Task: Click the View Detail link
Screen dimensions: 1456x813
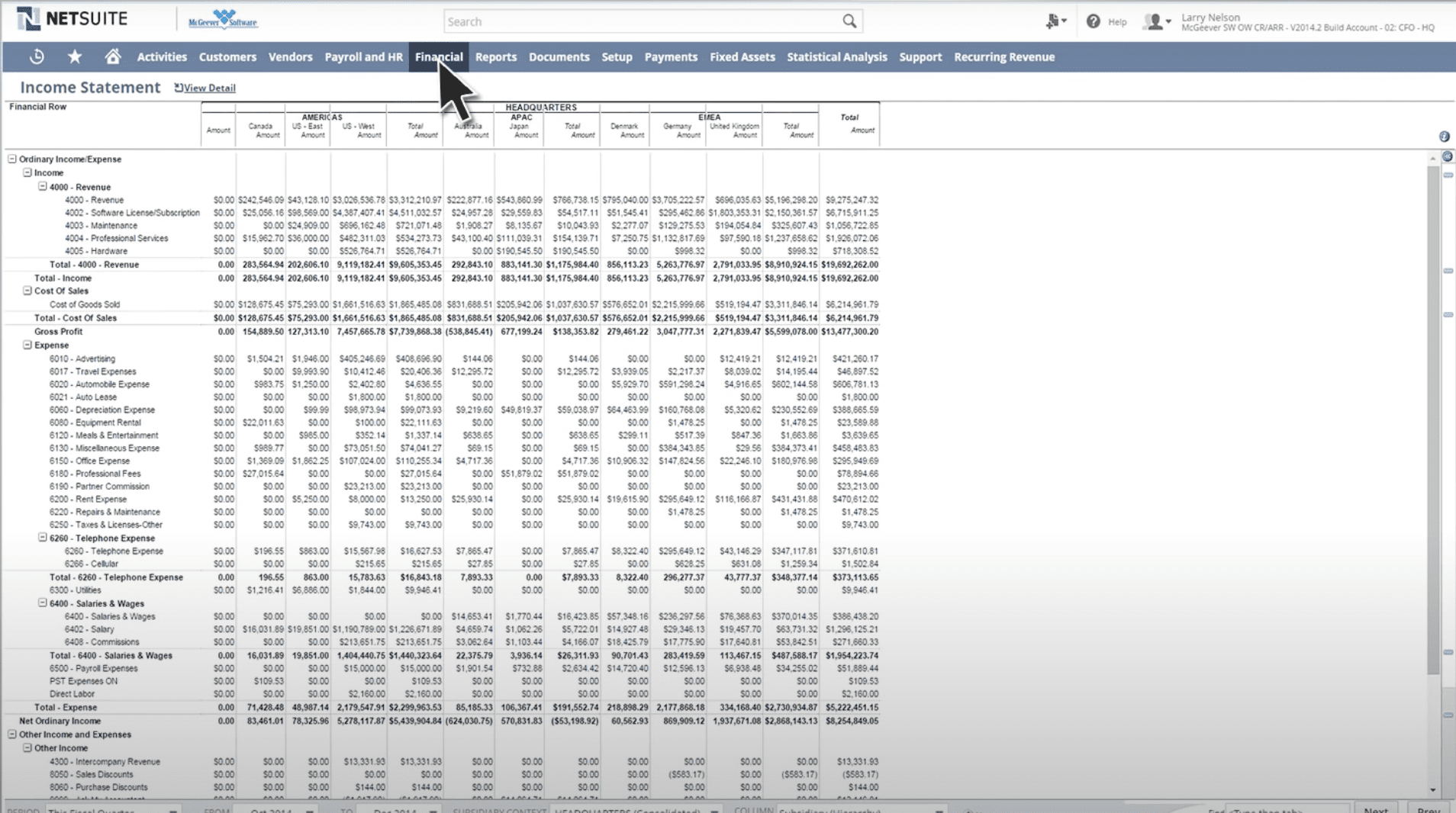Action: point(209,88)
